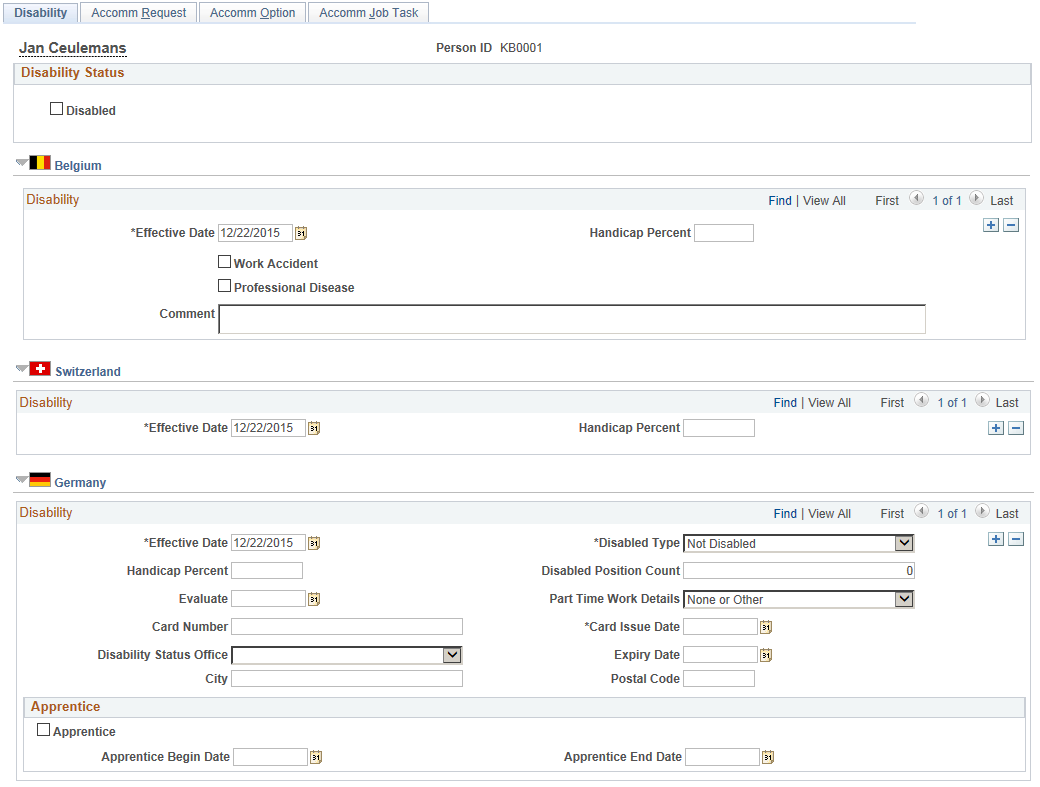Collapse the Germany section
The width and height of the screenshot is (1040, 787).
pyautogui.click(x=22, y=479)
